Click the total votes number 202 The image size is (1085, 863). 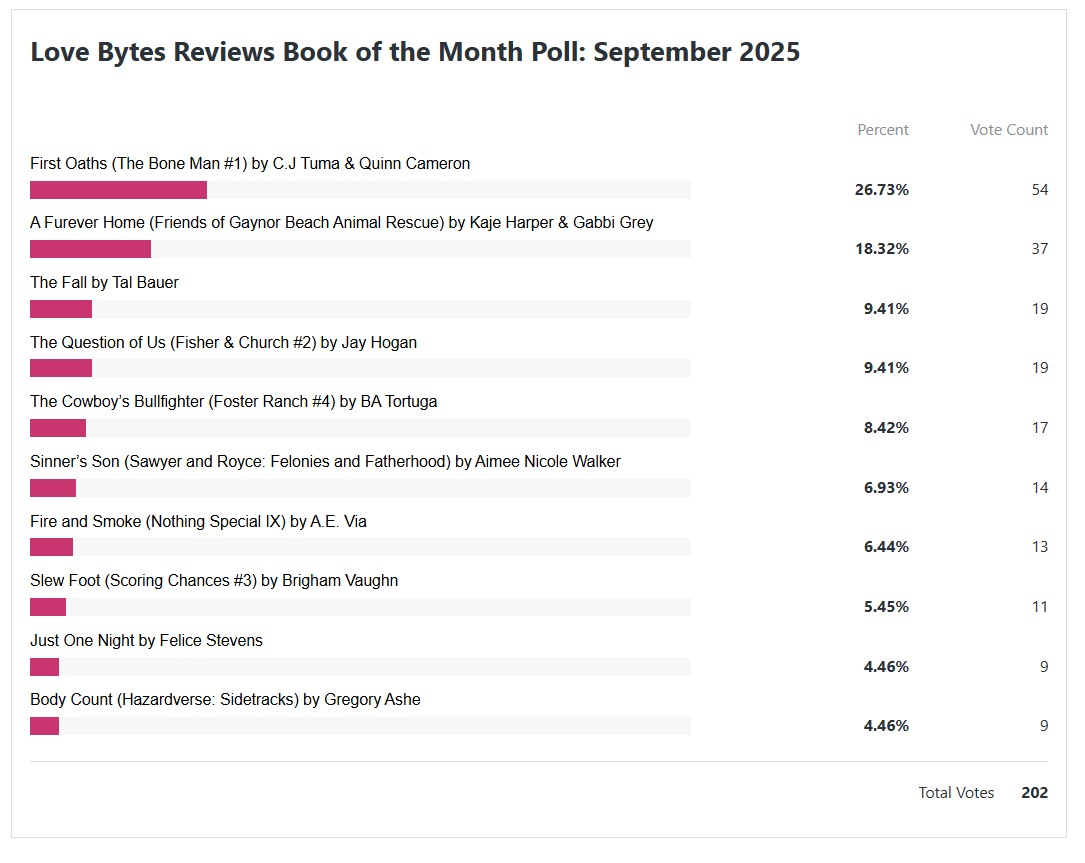1035,793
